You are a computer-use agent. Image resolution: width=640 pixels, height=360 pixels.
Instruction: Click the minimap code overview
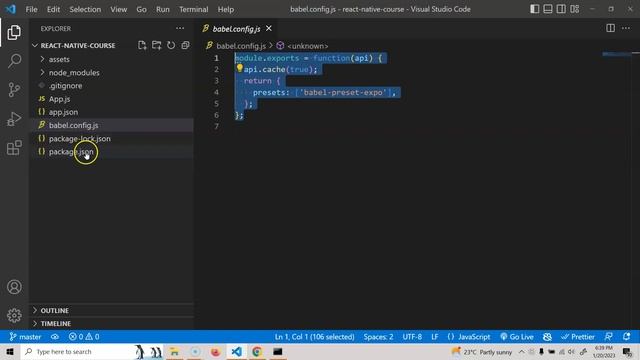616,54
